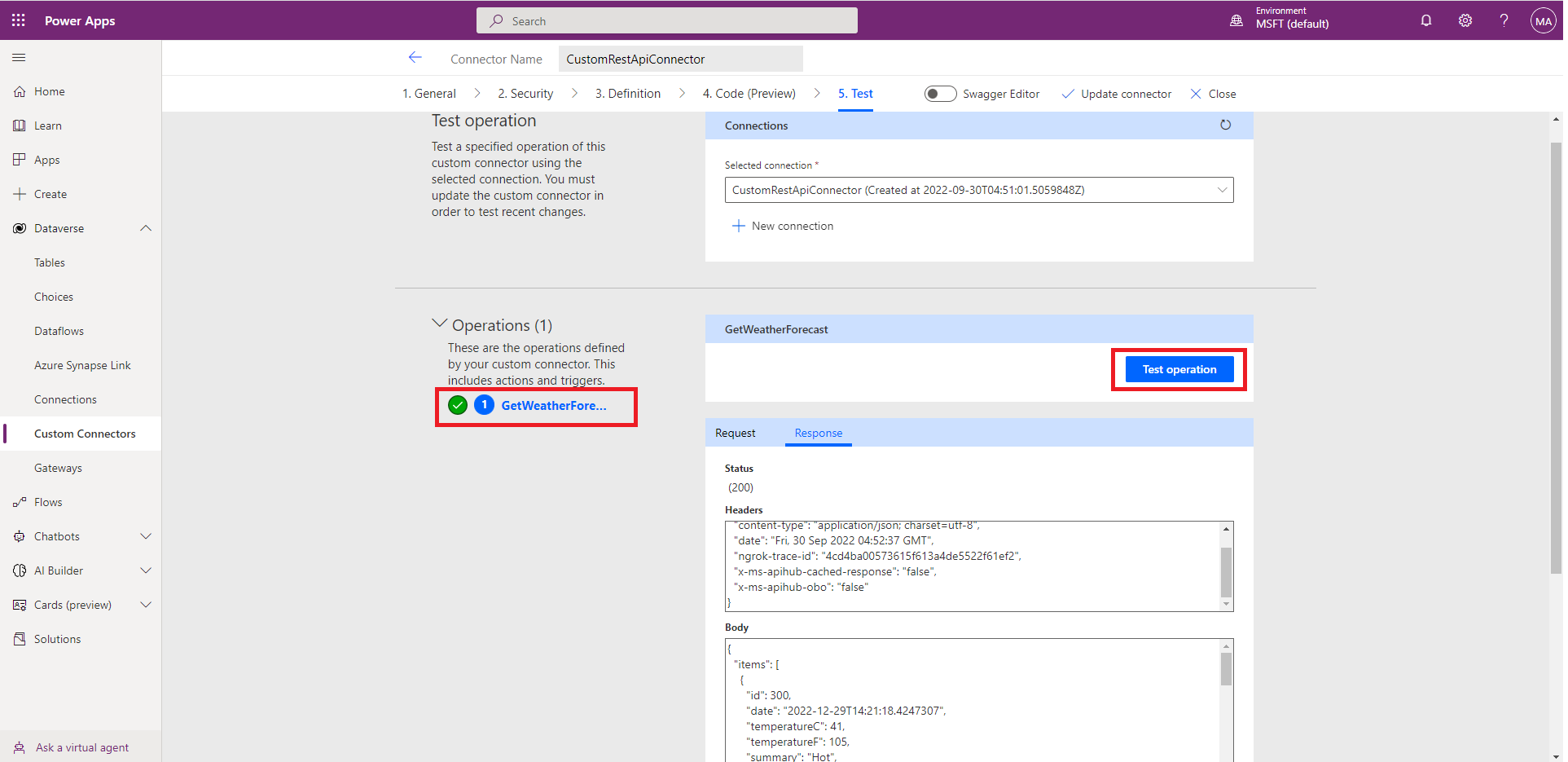Click the Test operation button
Image resolution: width=1568 pixels, height=762 pixels.
pos(1179,369)
